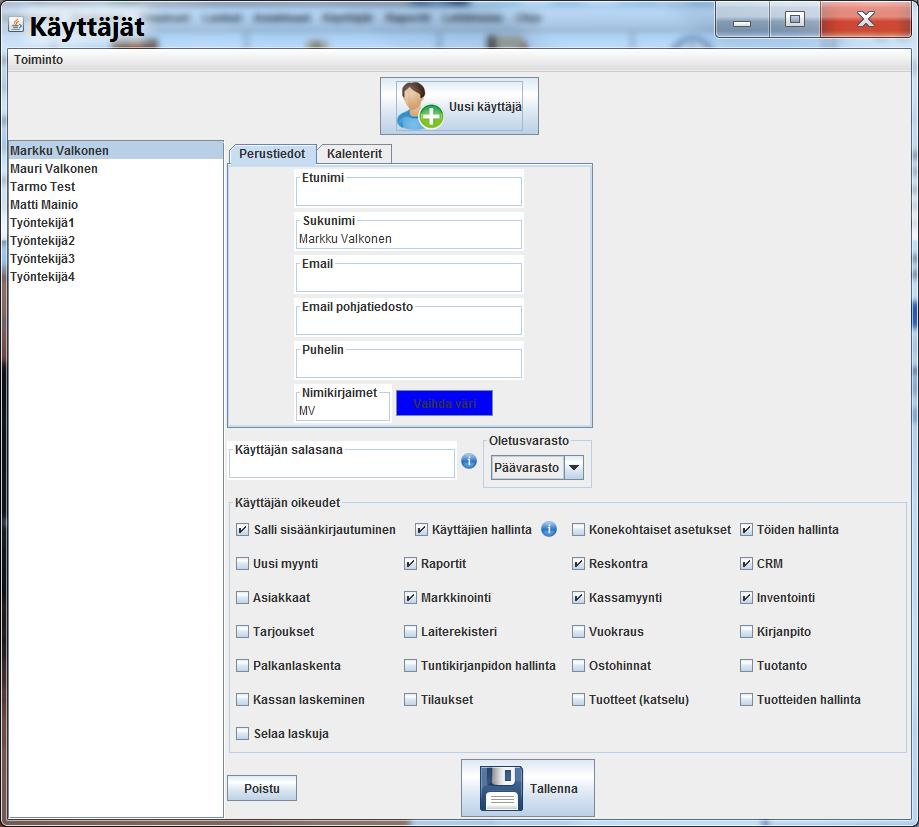
Task: Enable the Ostohinnat checkbox
Action: (x=578, y=666)
